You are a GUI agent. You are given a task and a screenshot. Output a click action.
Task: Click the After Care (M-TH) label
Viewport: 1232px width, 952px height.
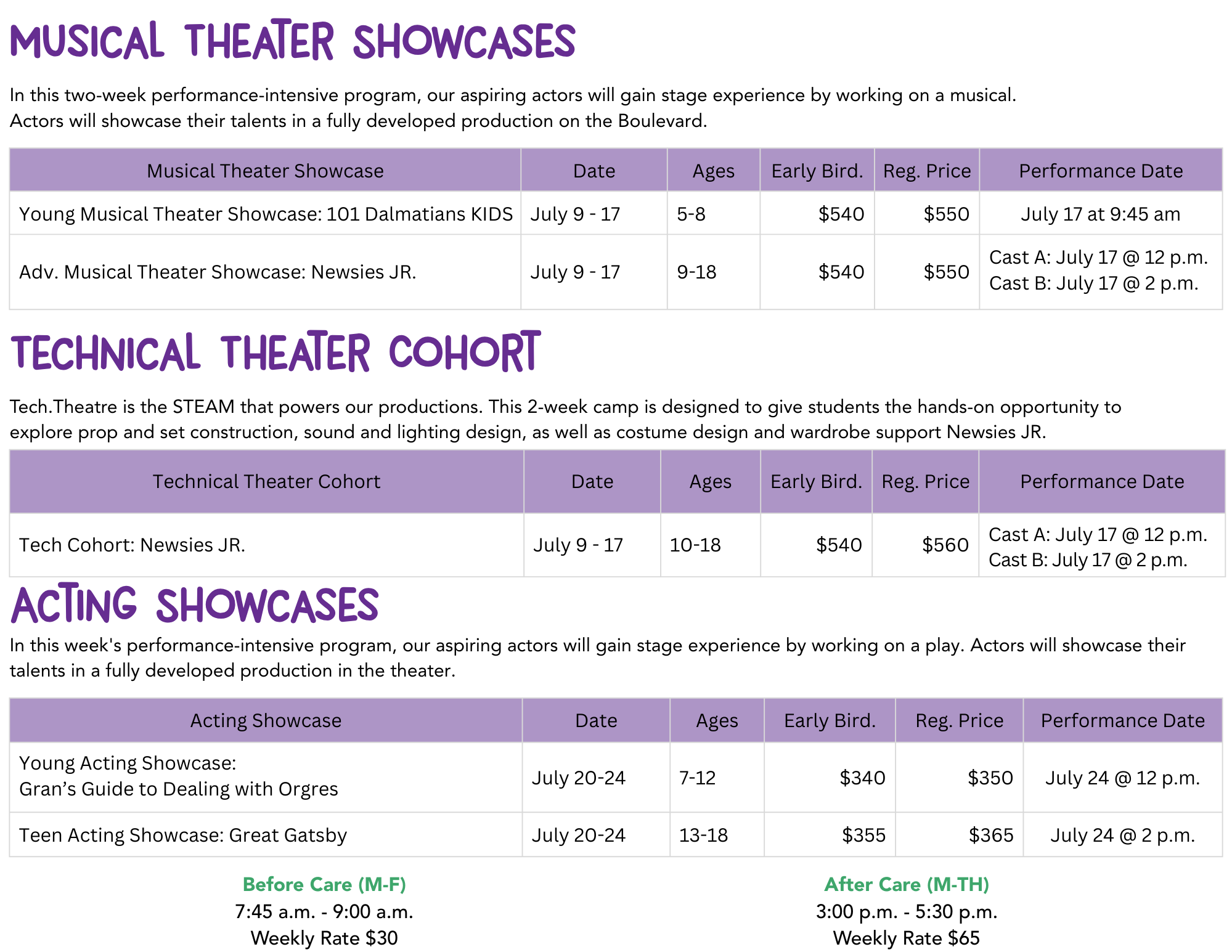coord(907,885)
